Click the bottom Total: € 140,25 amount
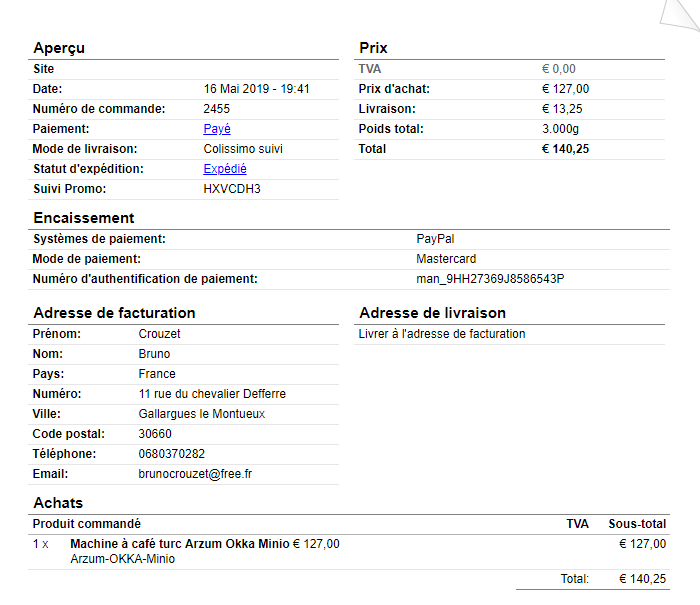The height and width of the screenshot is (605, 700). pos(642,579)
